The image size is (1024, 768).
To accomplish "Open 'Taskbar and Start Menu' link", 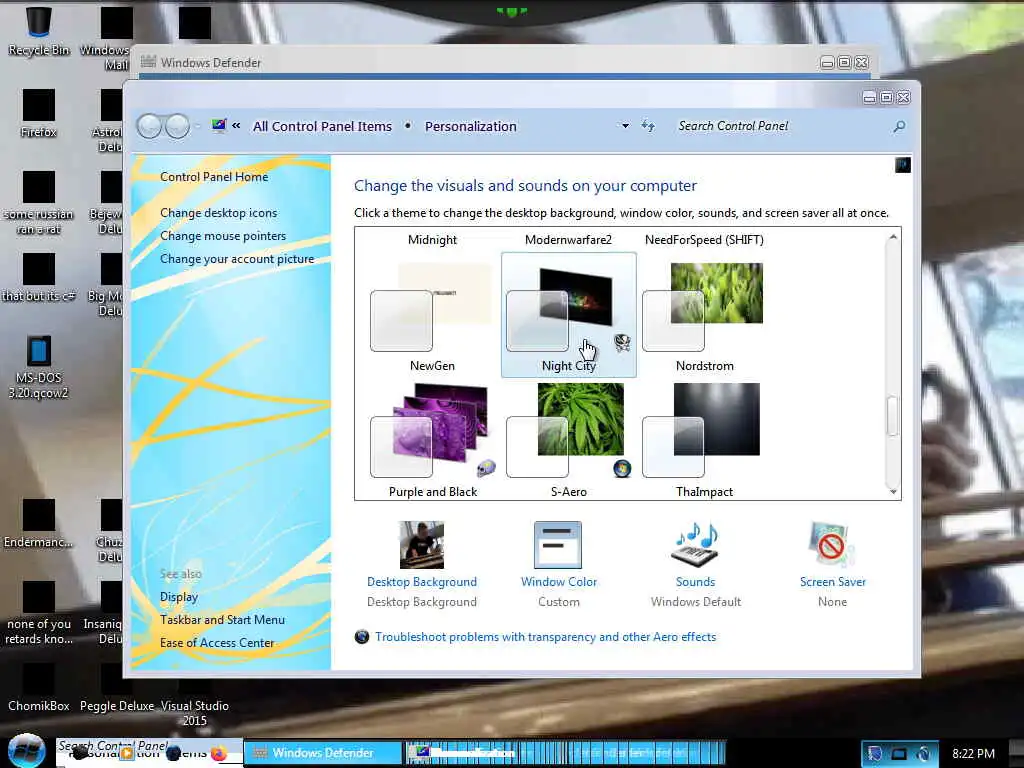I will [222, 620].
